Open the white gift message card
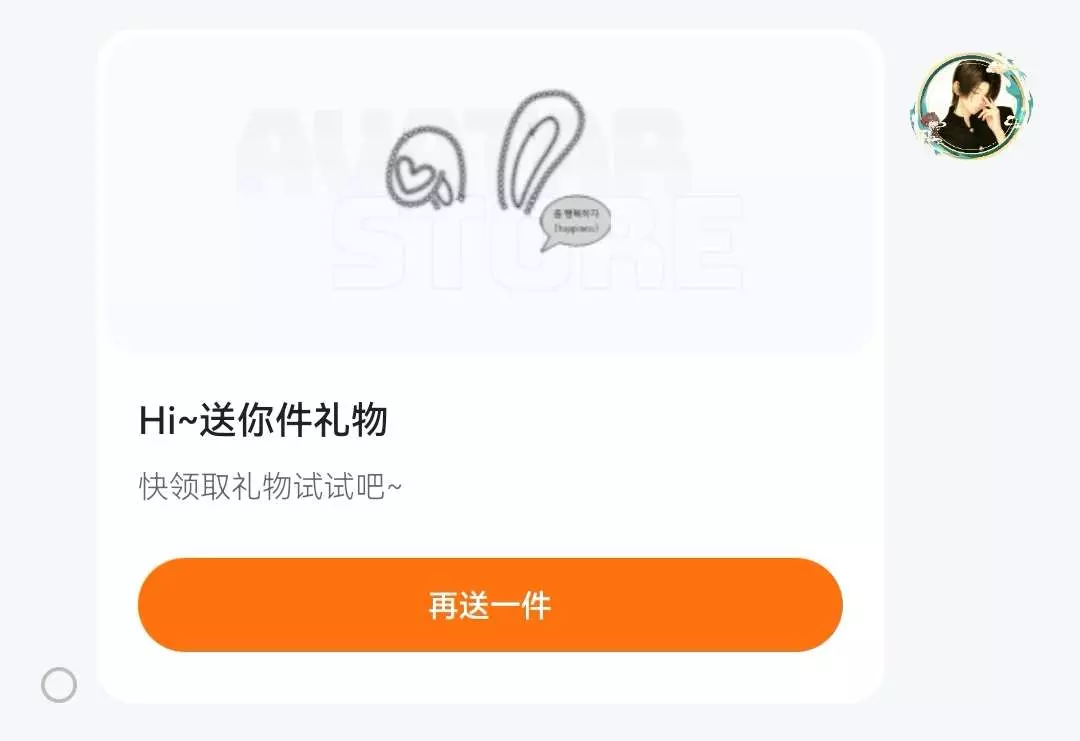The height and width of the screenshot is (741, 1080). pyautogui.click(x=490, y=366)
